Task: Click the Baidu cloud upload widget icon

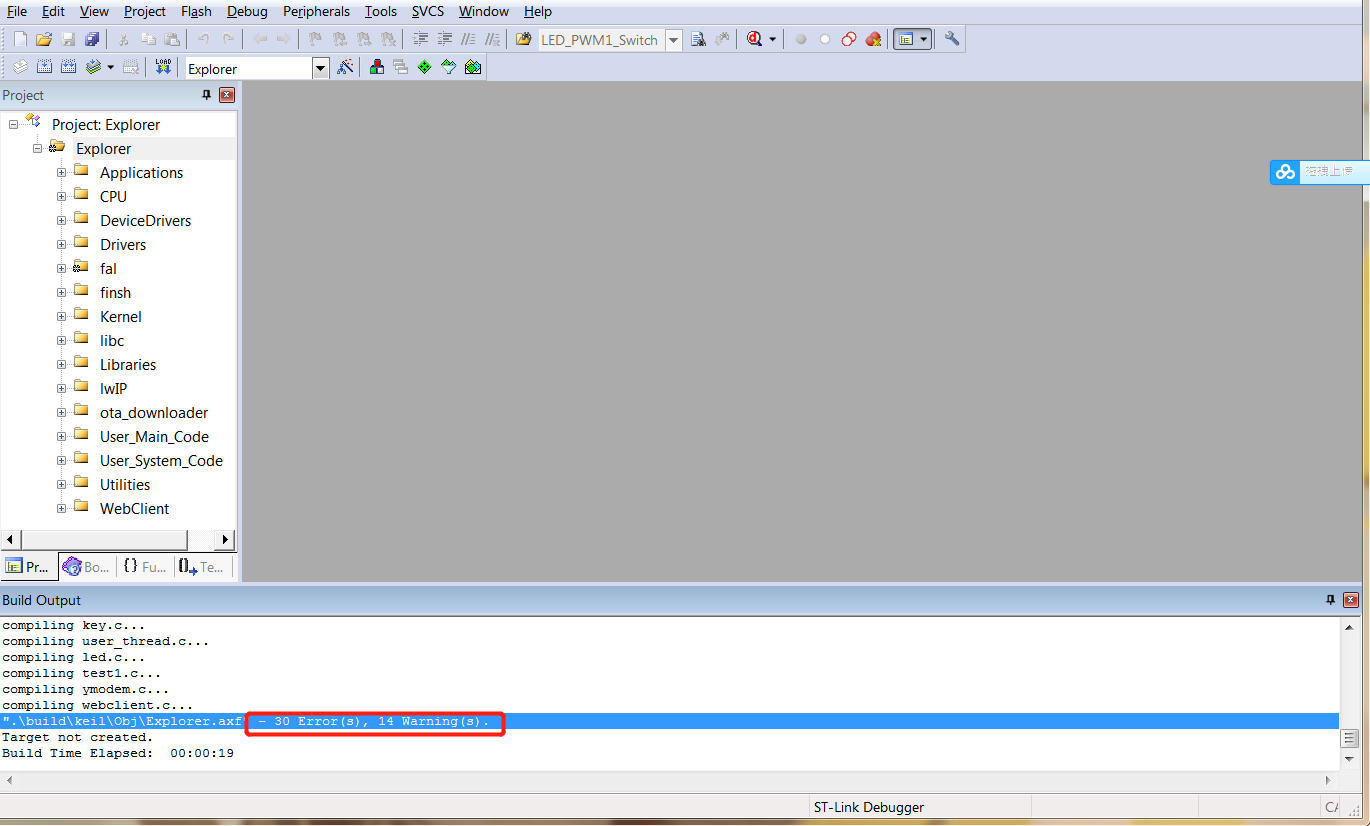Action: [x=1285, y=172]
